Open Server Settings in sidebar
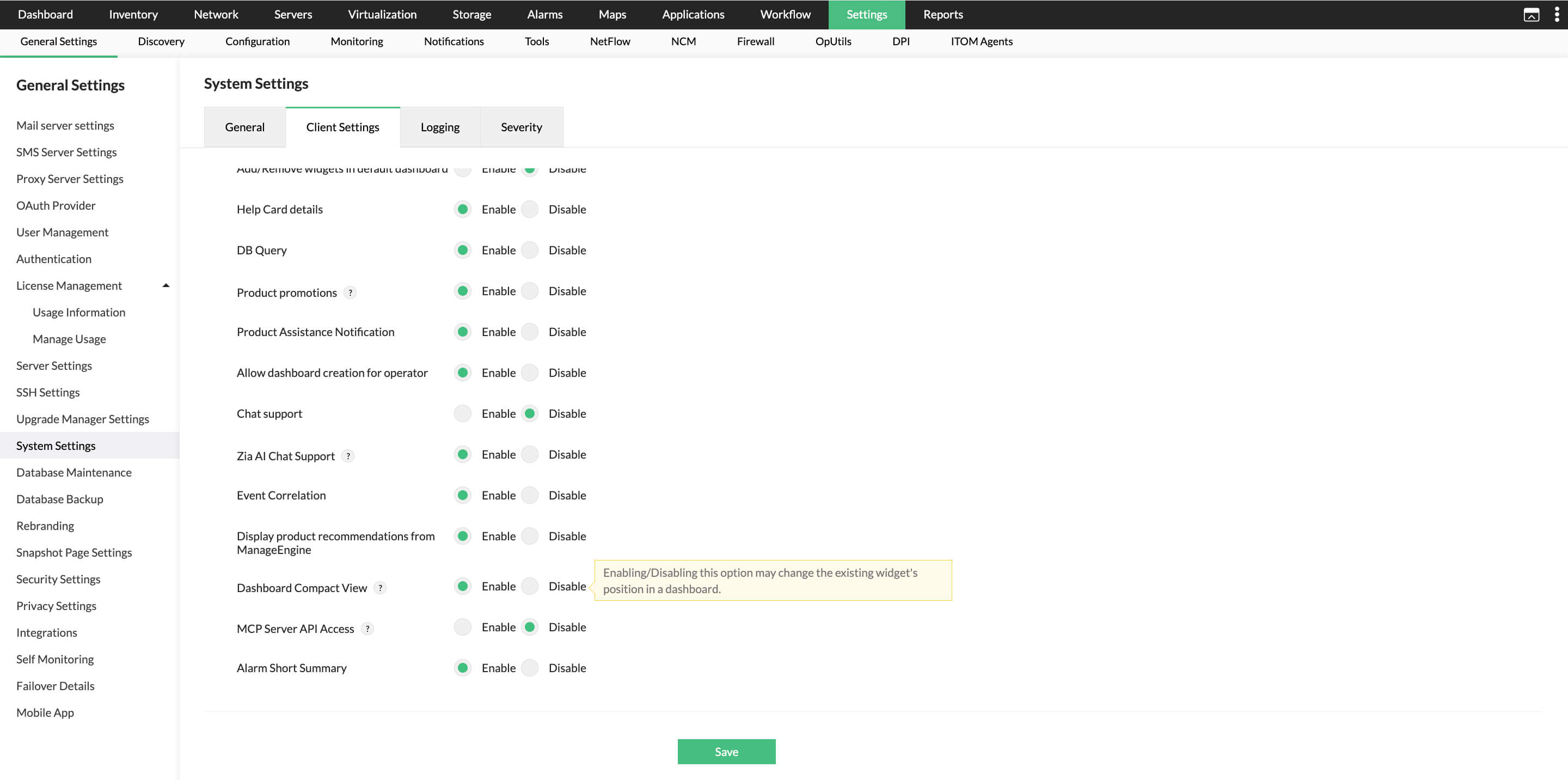1568x780 pixels. 54,366
